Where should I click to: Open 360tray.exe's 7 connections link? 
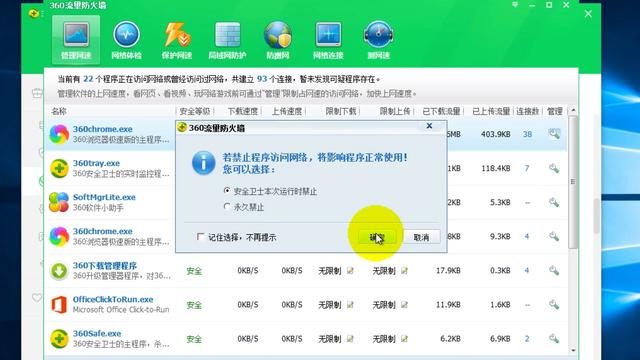tap(527, 168)
